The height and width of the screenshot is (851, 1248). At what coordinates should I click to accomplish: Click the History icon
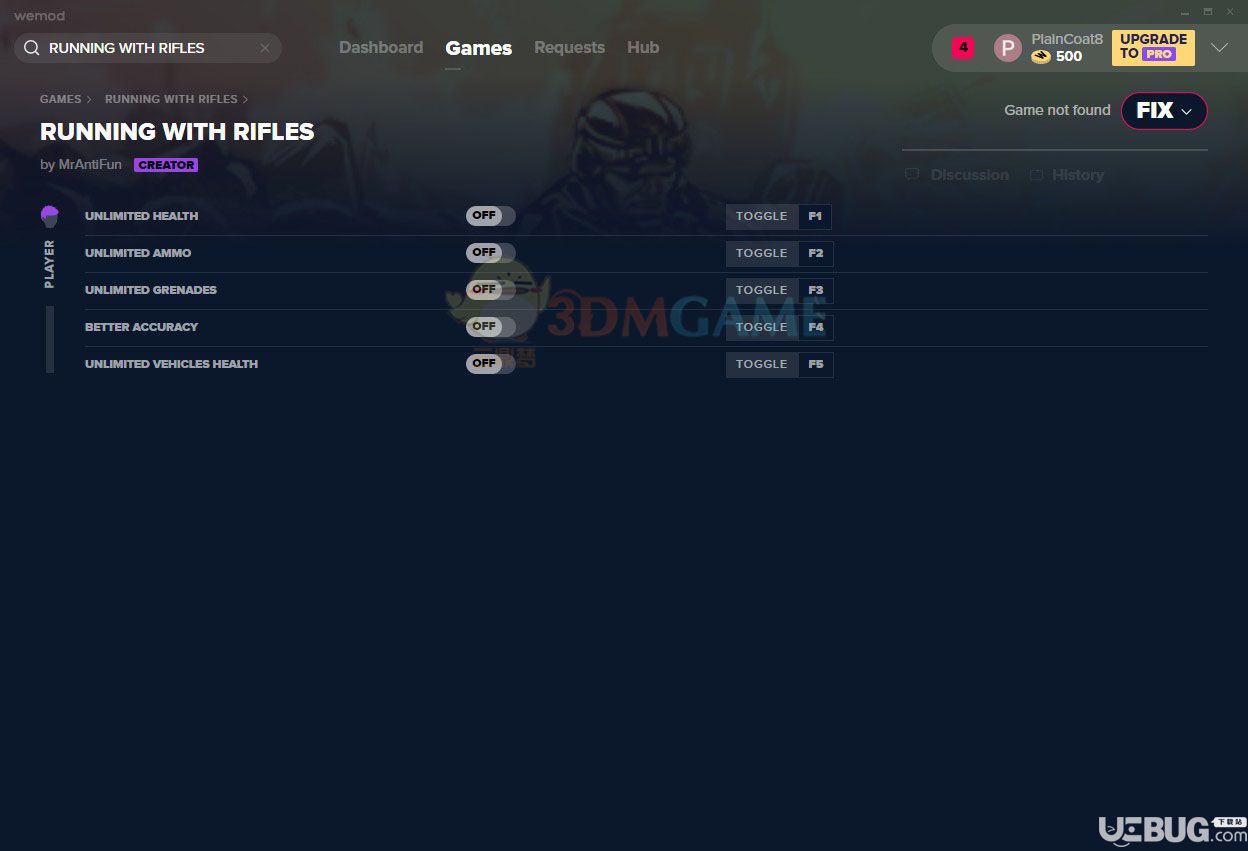pyautogui.click(x=1037, y=175)
